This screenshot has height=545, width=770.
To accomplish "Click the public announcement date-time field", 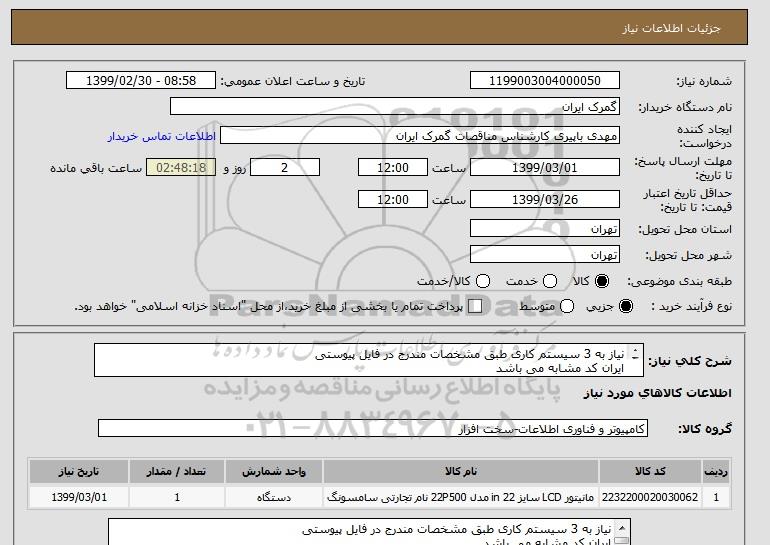I will click(141, 81).
